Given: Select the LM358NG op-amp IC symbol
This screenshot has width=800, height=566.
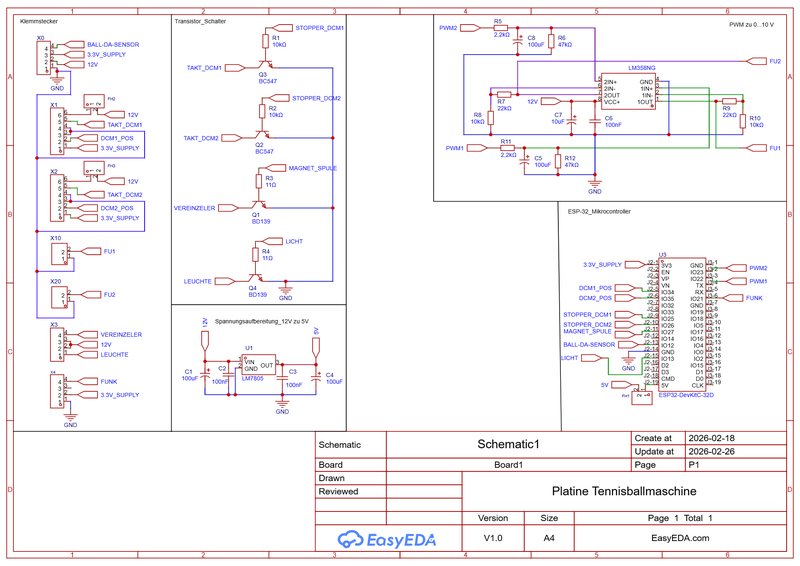Looking at the screenshot, I should click(x=628, y=91).
